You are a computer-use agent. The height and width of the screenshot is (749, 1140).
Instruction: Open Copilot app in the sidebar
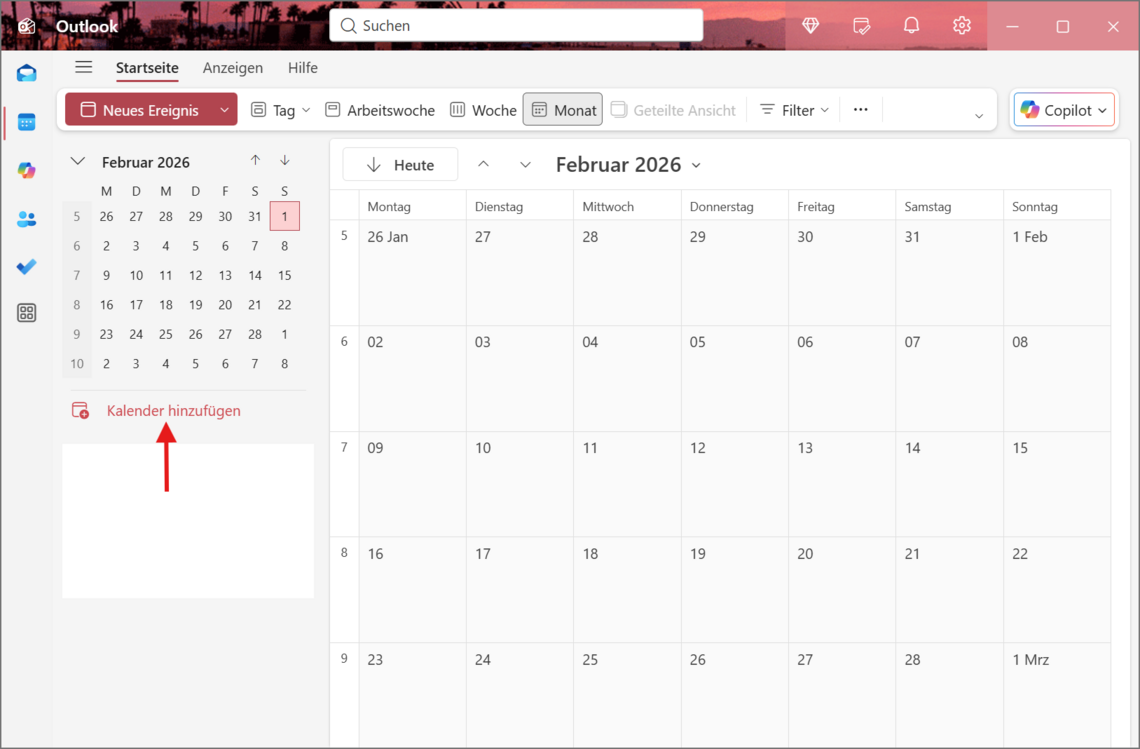pos(27,171)
